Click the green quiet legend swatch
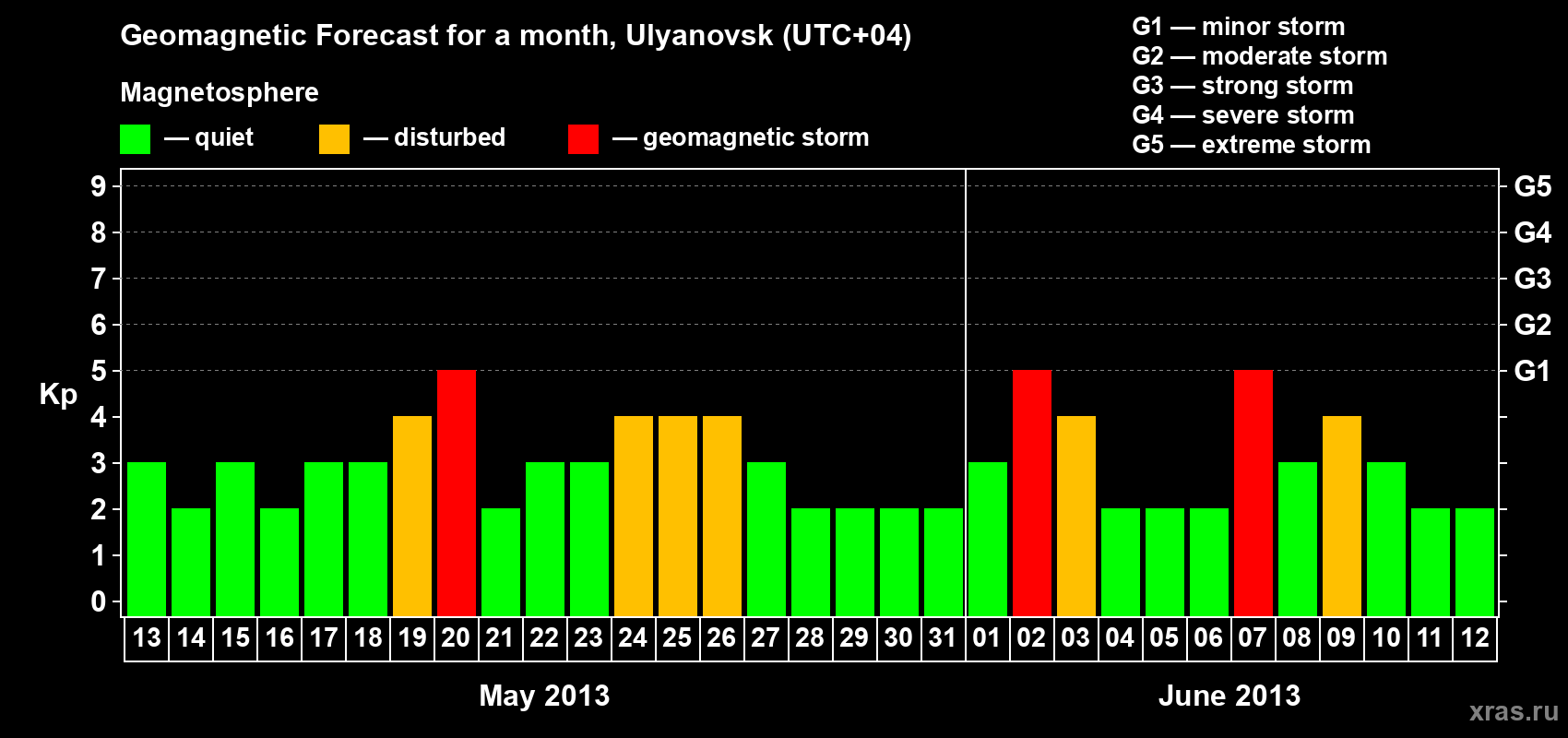This screenshot has width=1568, height=738. 136,139
